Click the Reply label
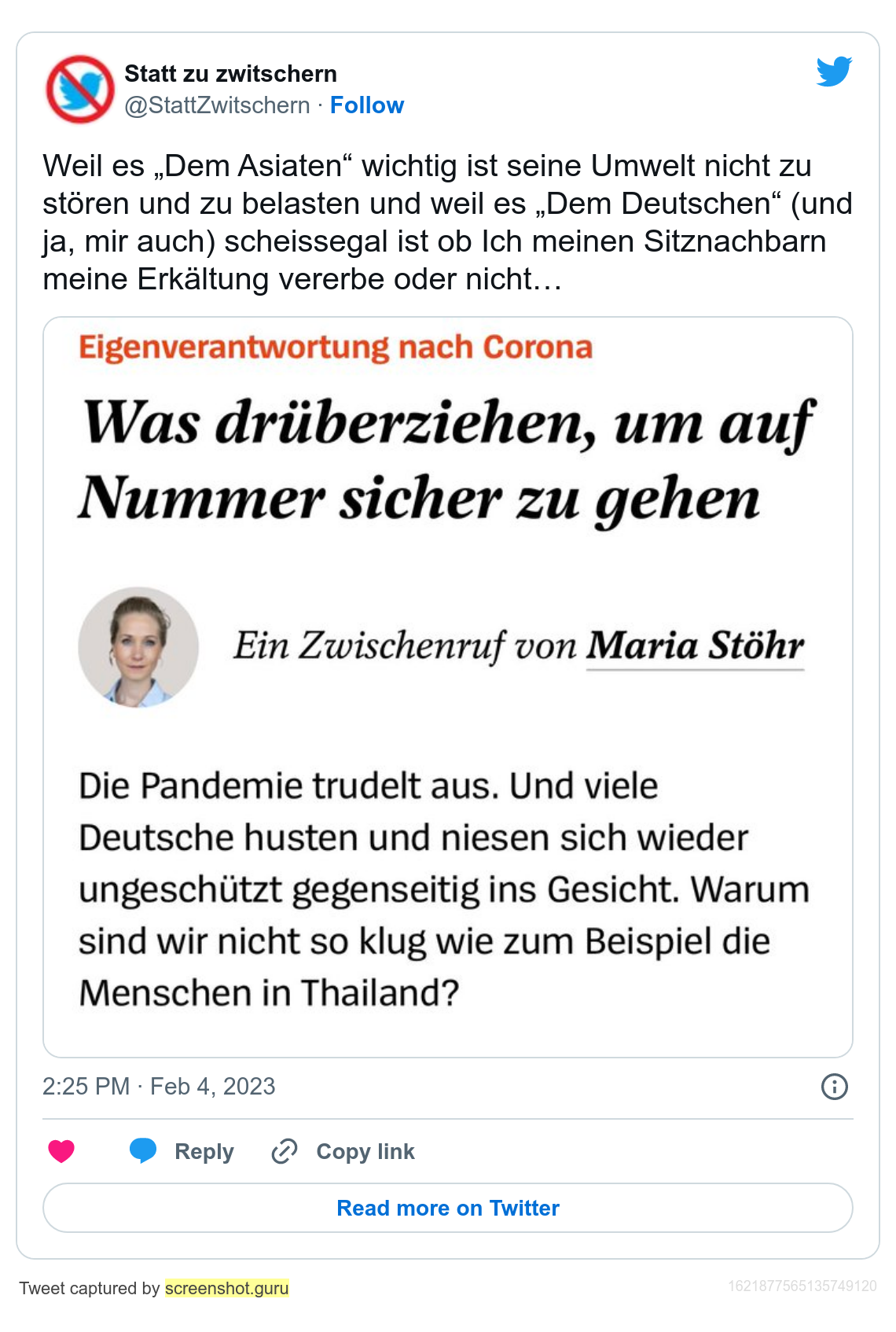896x1332 pixels. (x=204, y=1151)
